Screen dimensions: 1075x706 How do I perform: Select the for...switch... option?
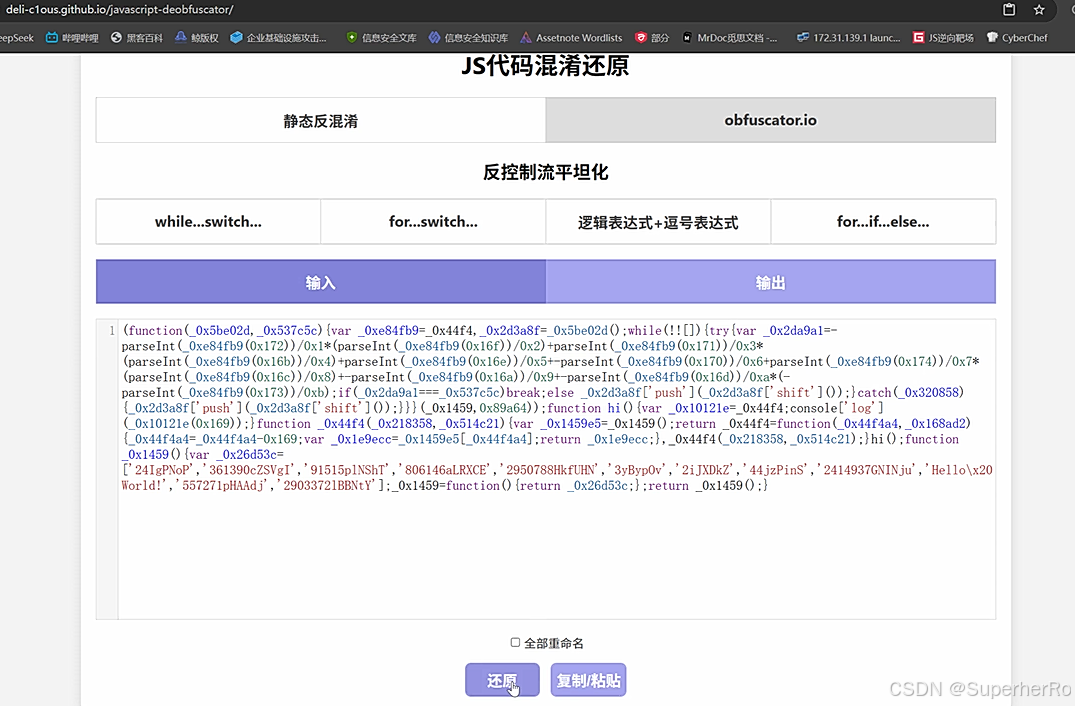coord(433,221)
